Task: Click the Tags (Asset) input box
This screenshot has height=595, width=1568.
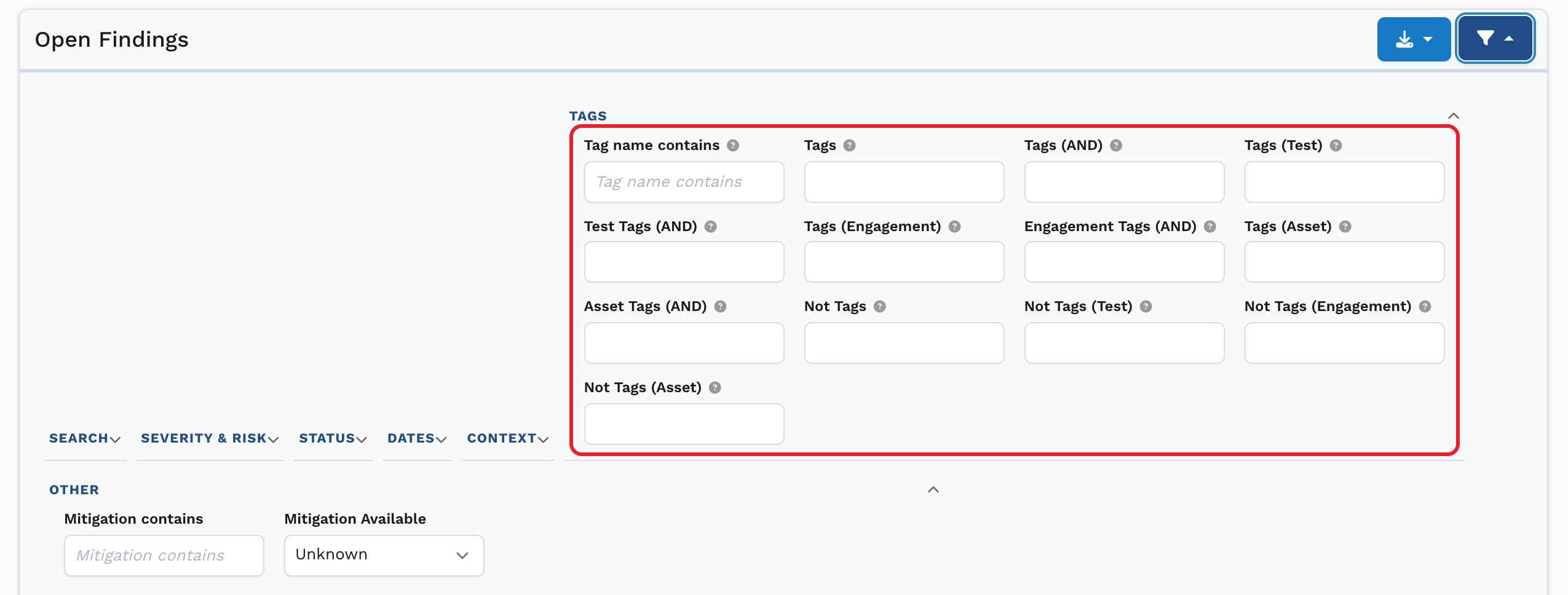Action: [x=1344, y=262]
